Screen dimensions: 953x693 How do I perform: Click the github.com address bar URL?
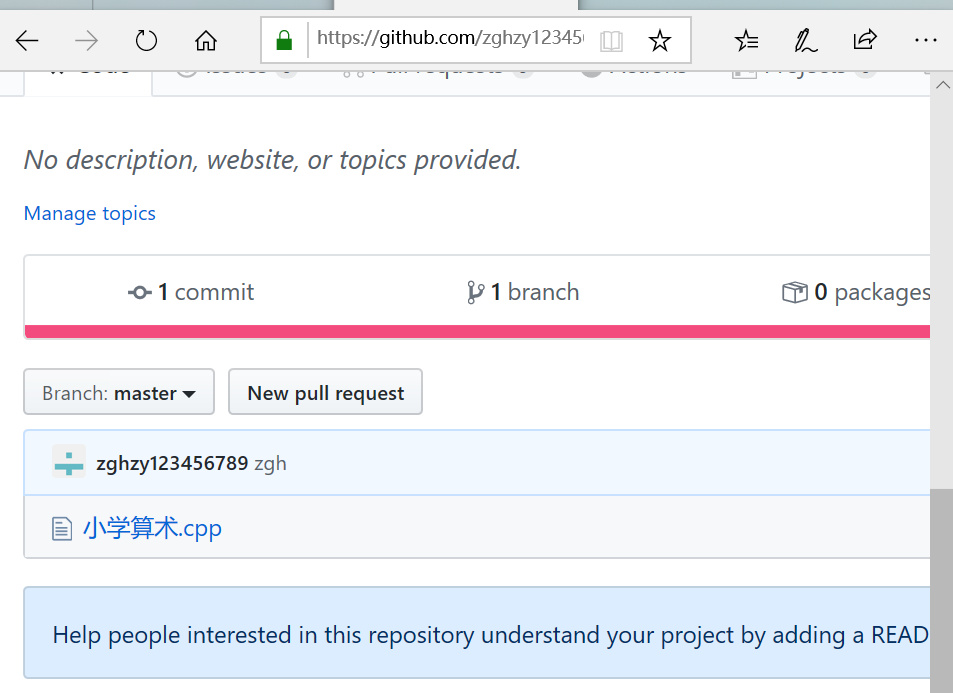(450, 38)
